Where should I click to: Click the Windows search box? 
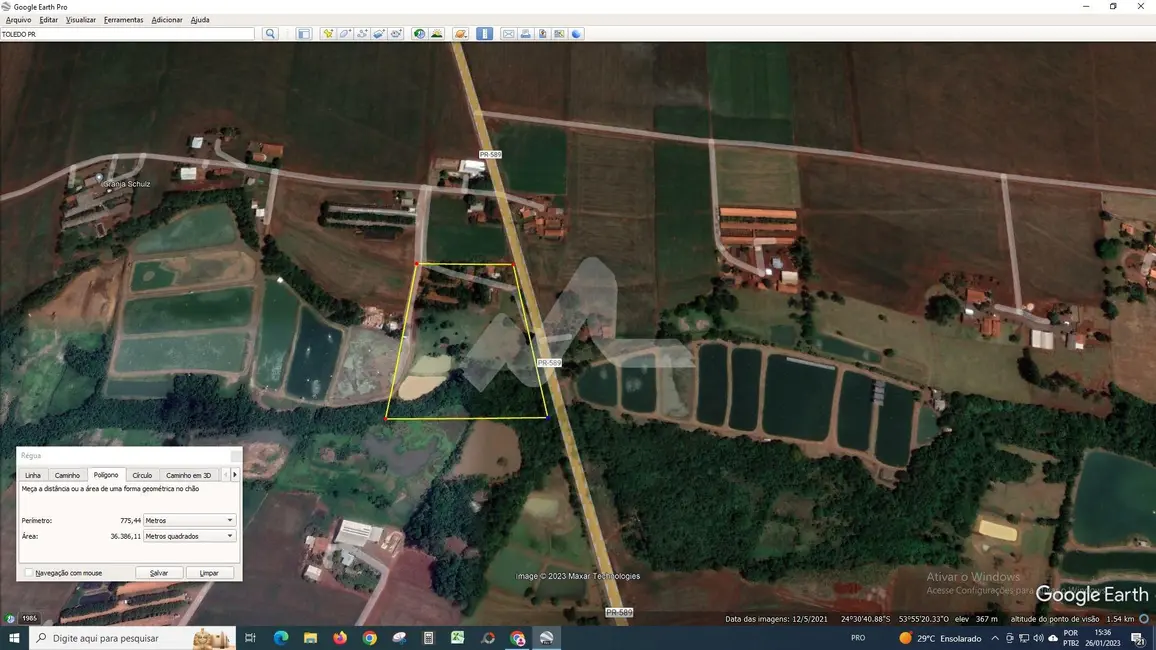133,638
